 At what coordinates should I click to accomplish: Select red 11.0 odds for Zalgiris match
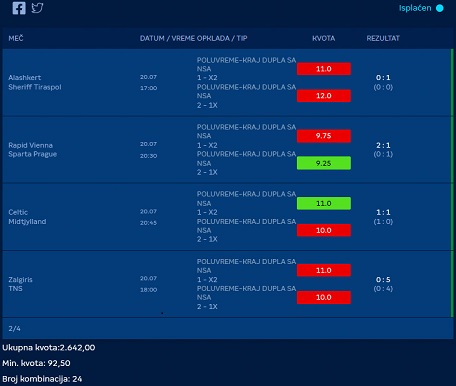324,270
